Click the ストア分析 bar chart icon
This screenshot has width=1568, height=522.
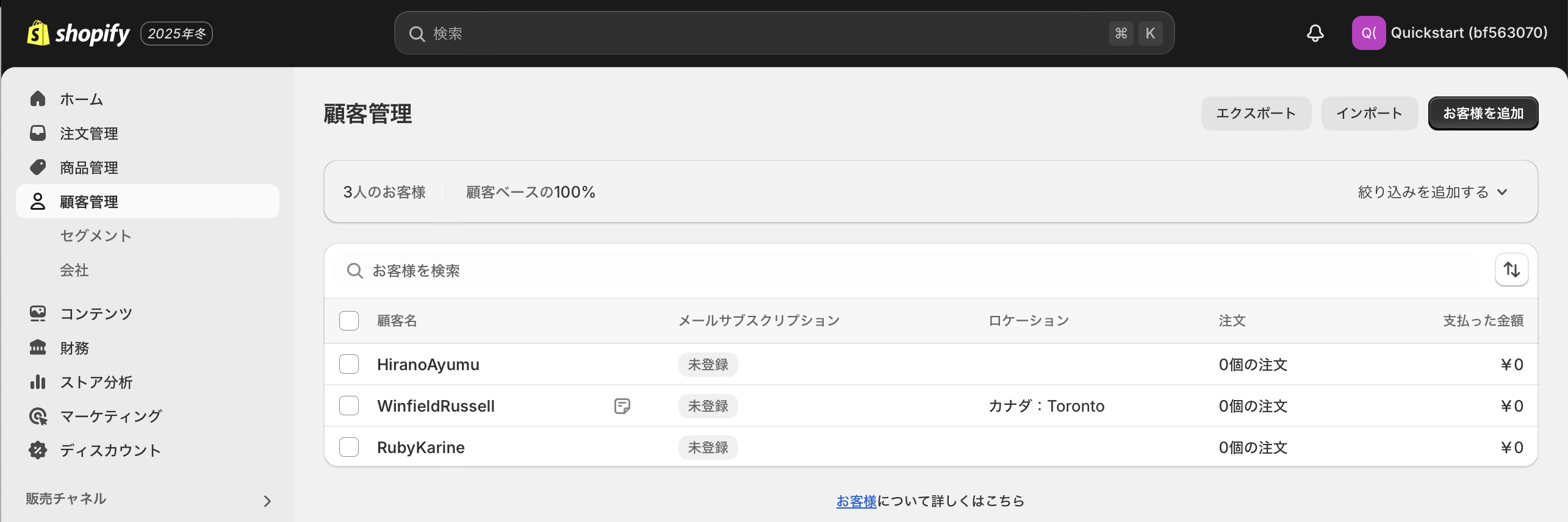[38, 382]
